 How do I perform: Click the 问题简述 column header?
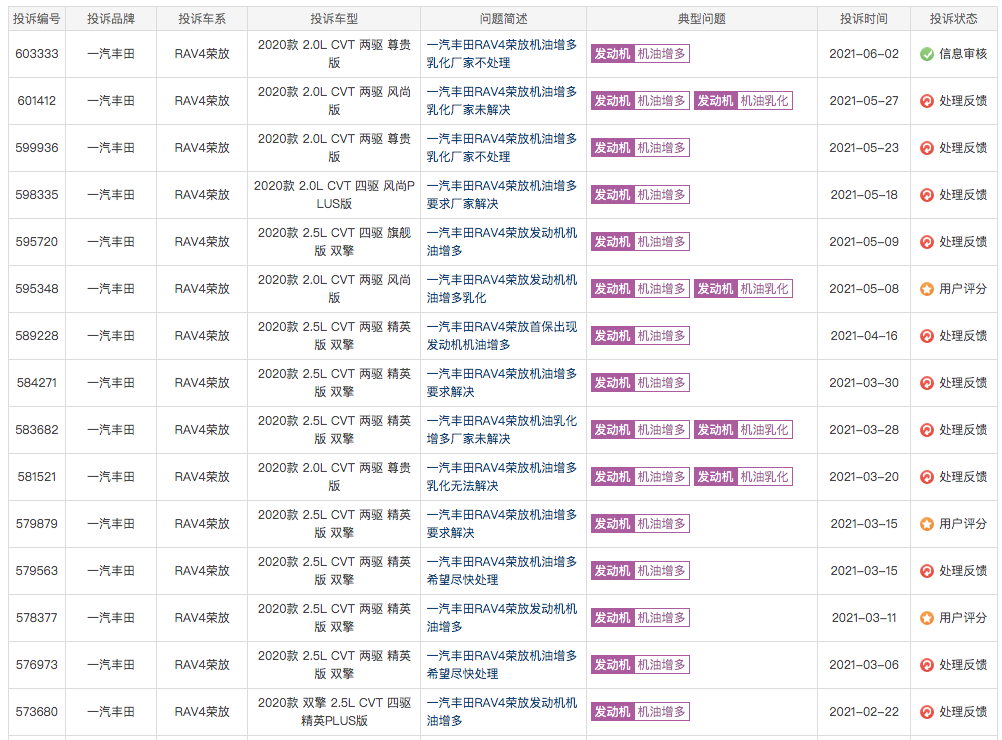point(504,19)
